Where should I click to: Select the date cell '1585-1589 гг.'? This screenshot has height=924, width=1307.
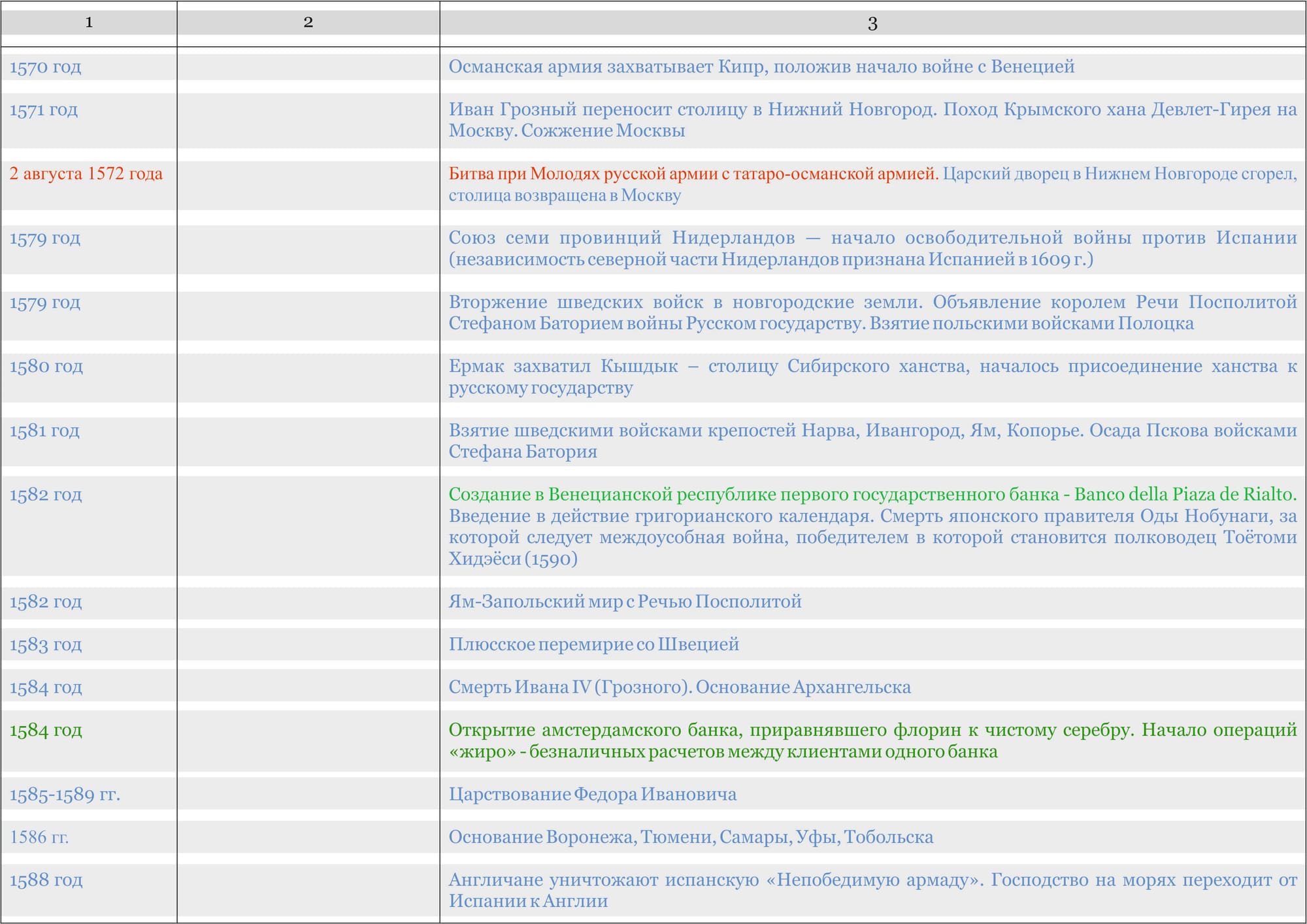(x=65, y=795)
